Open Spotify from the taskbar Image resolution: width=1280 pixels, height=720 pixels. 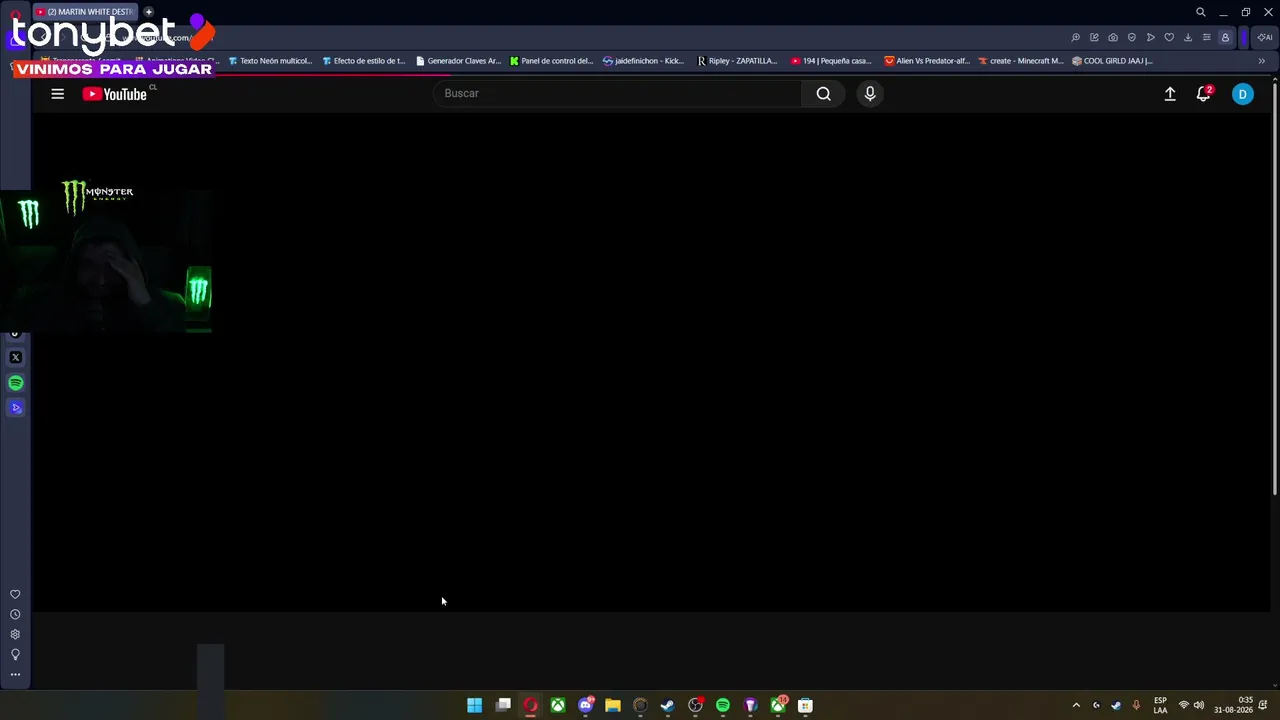coord(723,705)
